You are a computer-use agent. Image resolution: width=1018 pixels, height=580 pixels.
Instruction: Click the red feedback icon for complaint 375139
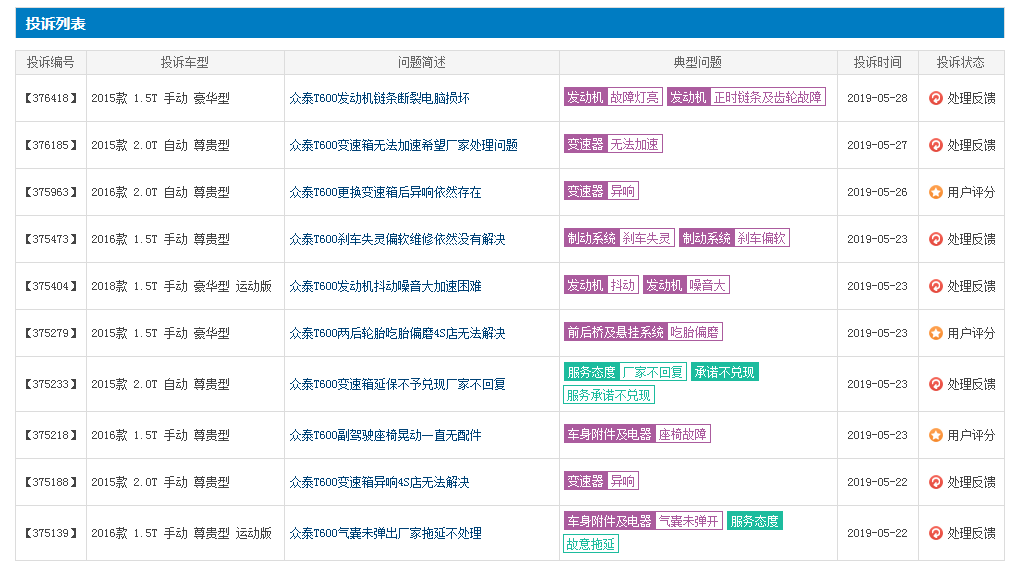936,533
